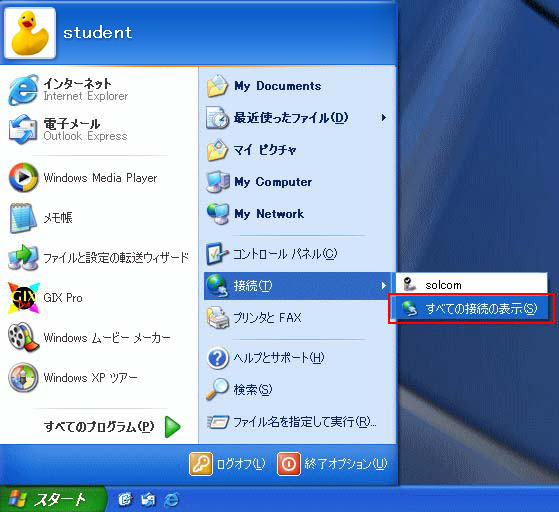
Task: Start the Windows XP ツアー icon
Action: (x=23, y=377)
